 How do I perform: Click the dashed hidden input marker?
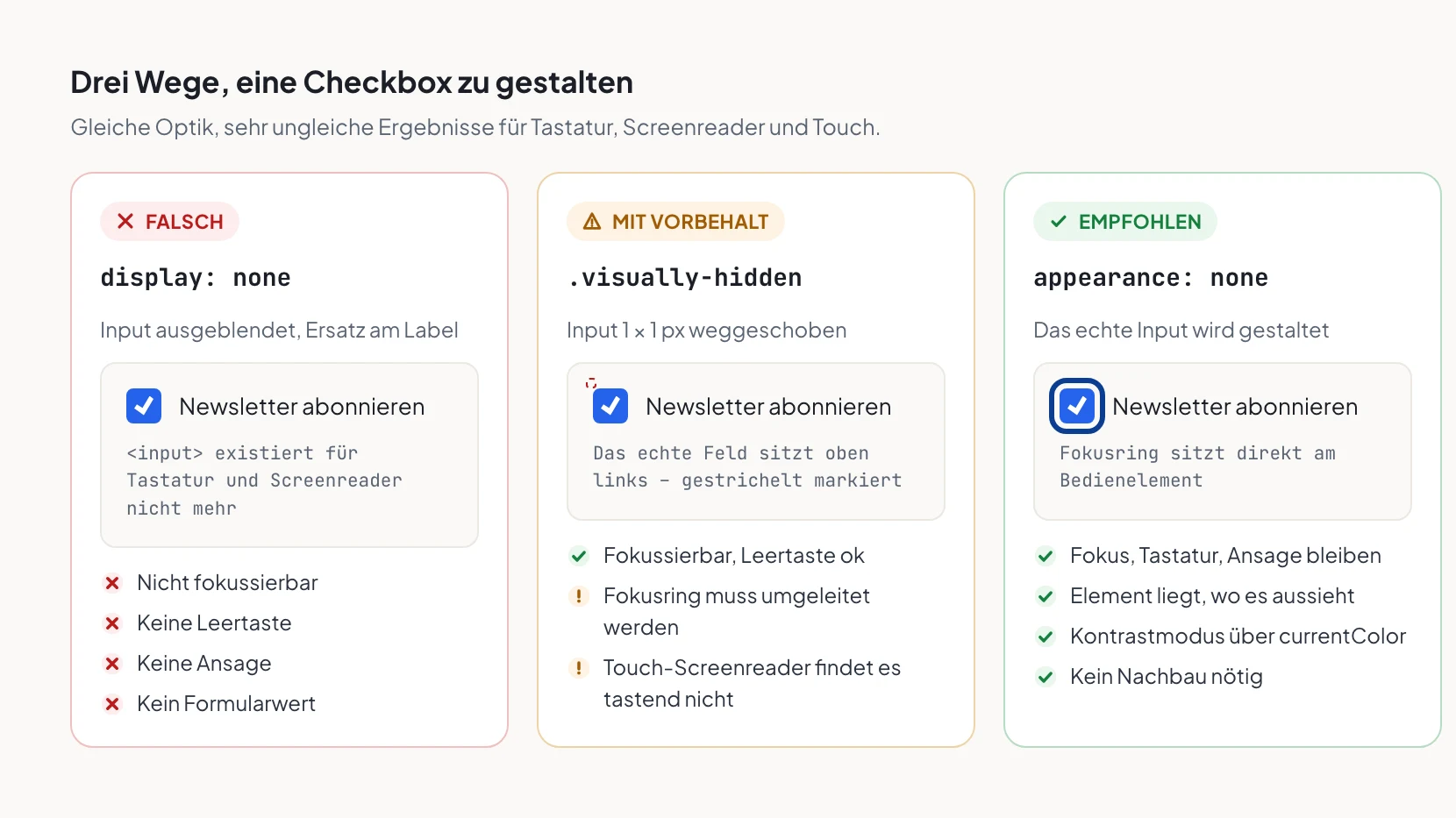pyautogui.click(x=591, y=383)
